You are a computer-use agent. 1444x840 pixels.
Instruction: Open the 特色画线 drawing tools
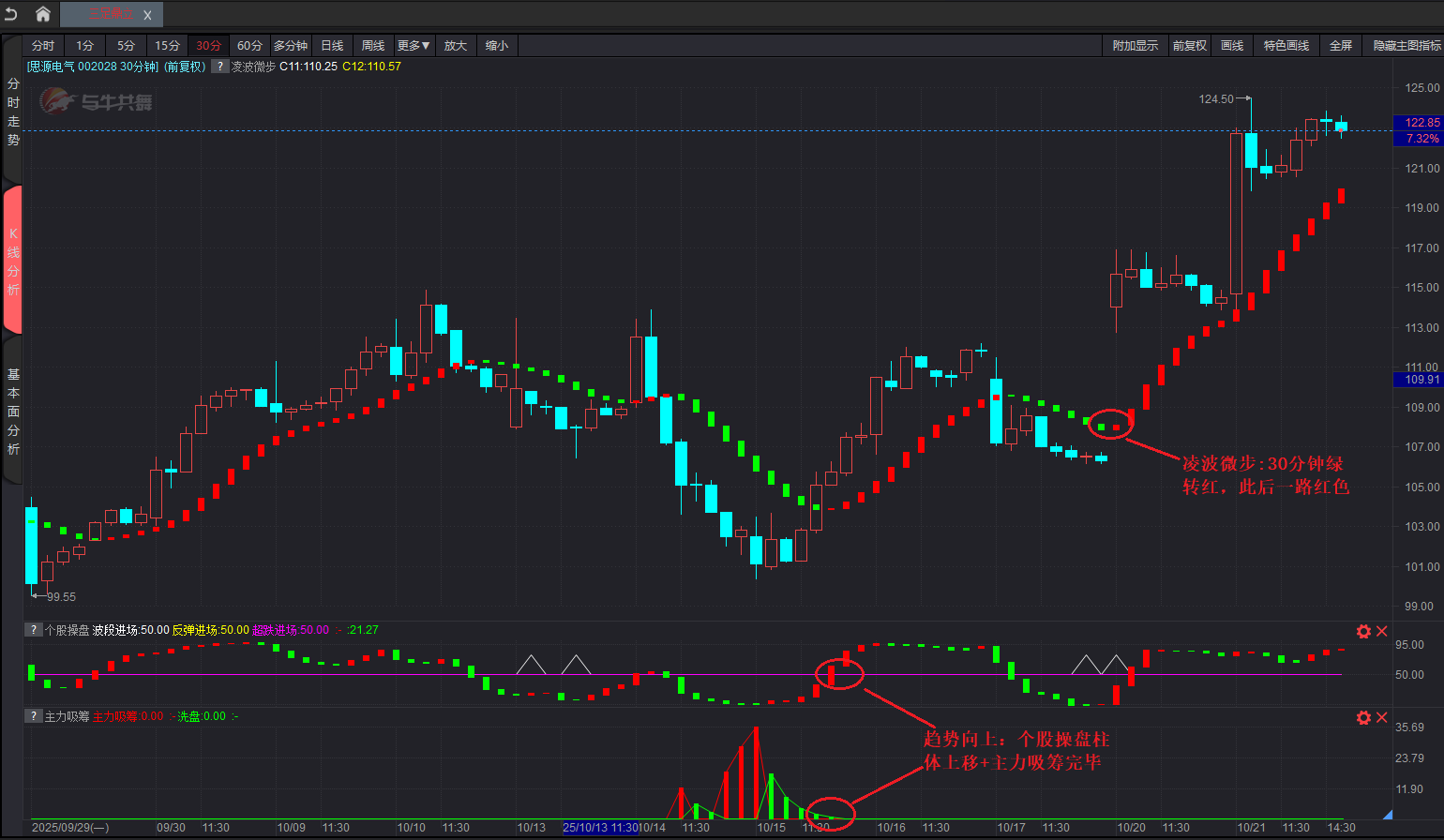tap(1286, 46)
